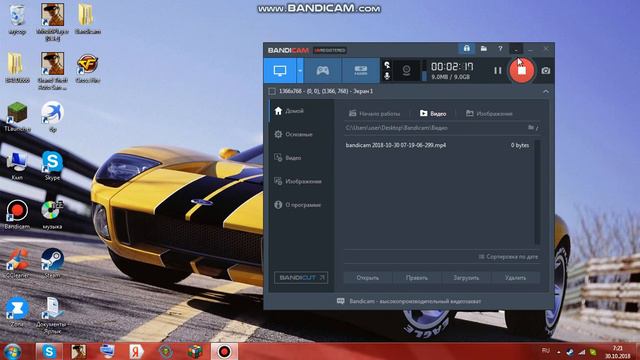The image size is (640, 360).
Task: Launch Bandicut from the BANDICUT button
Action: (301, 278)
